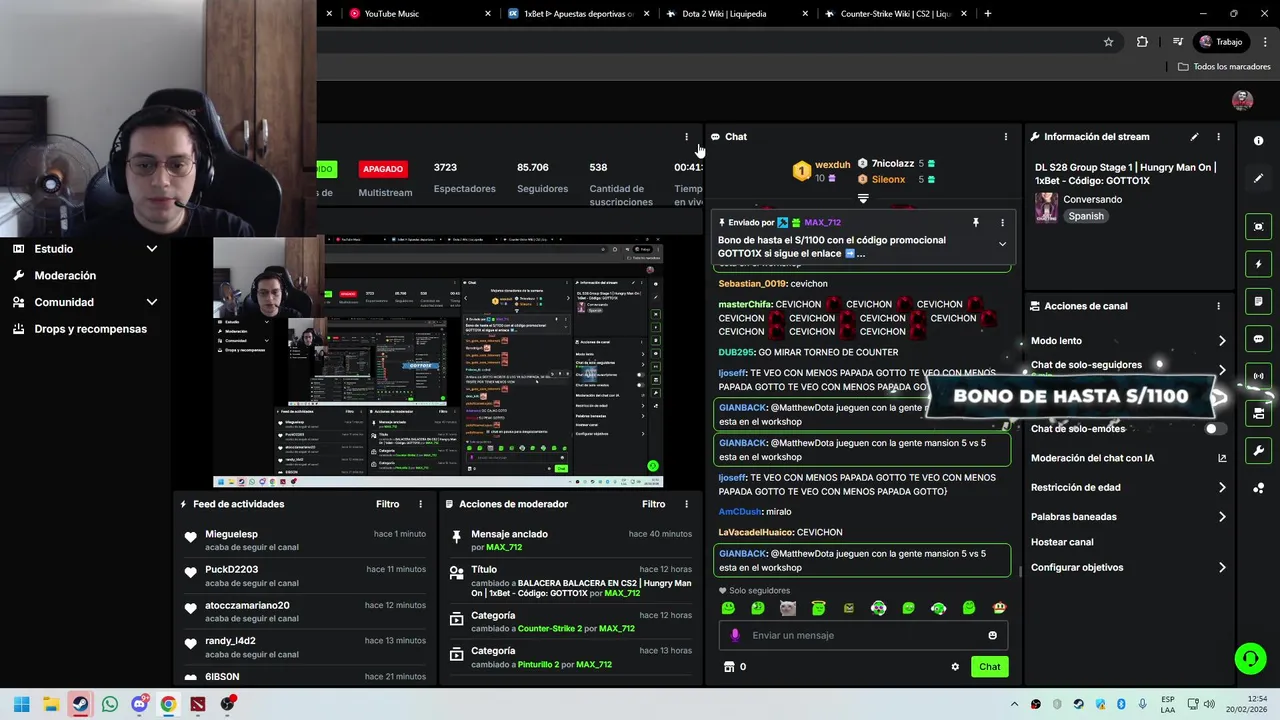Open the emote picker smiley icon
Viewport: 1280px width, 720px height.
[992, 635]
